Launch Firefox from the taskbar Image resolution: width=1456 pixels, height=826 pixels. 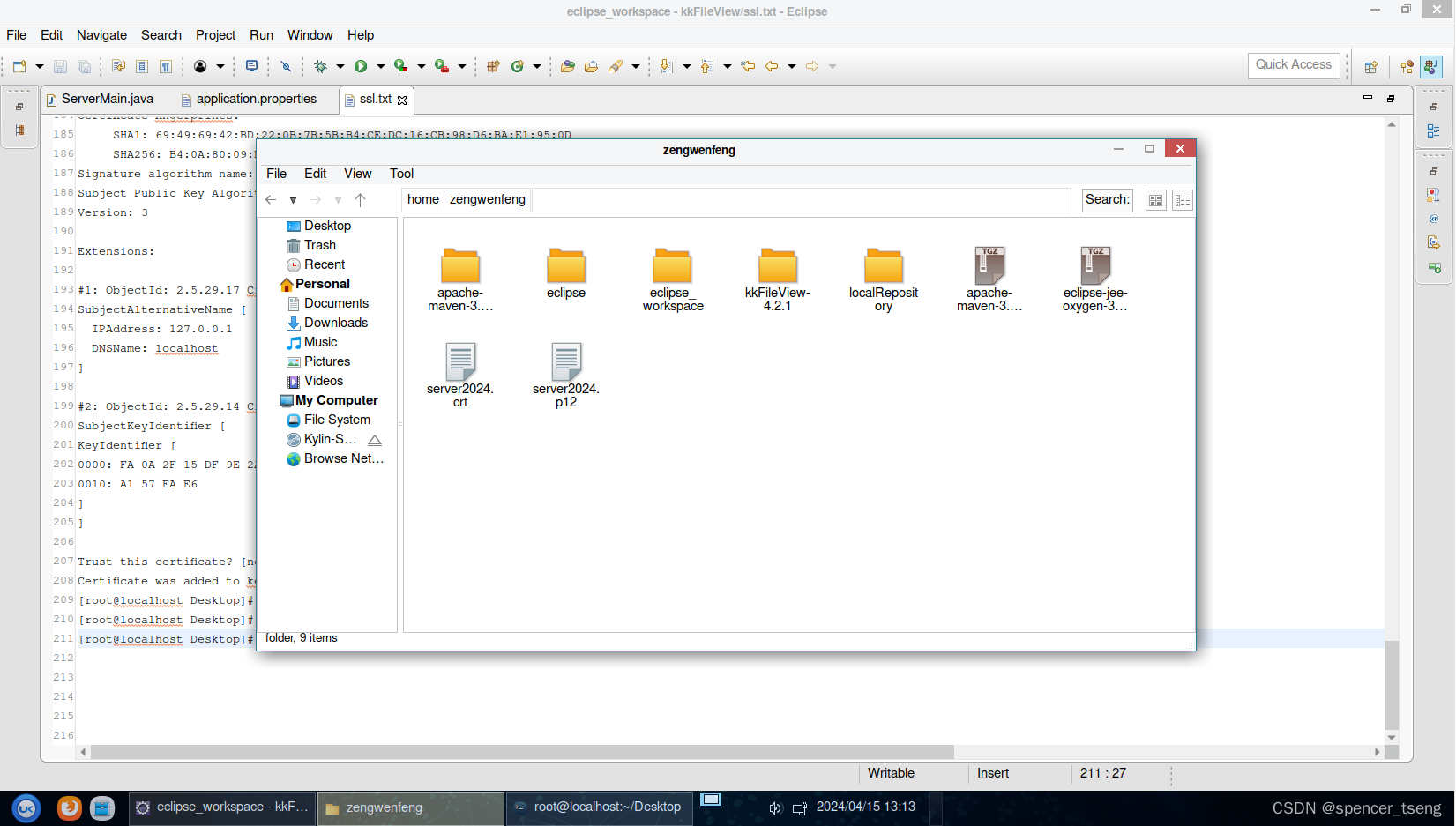point(70,807)
